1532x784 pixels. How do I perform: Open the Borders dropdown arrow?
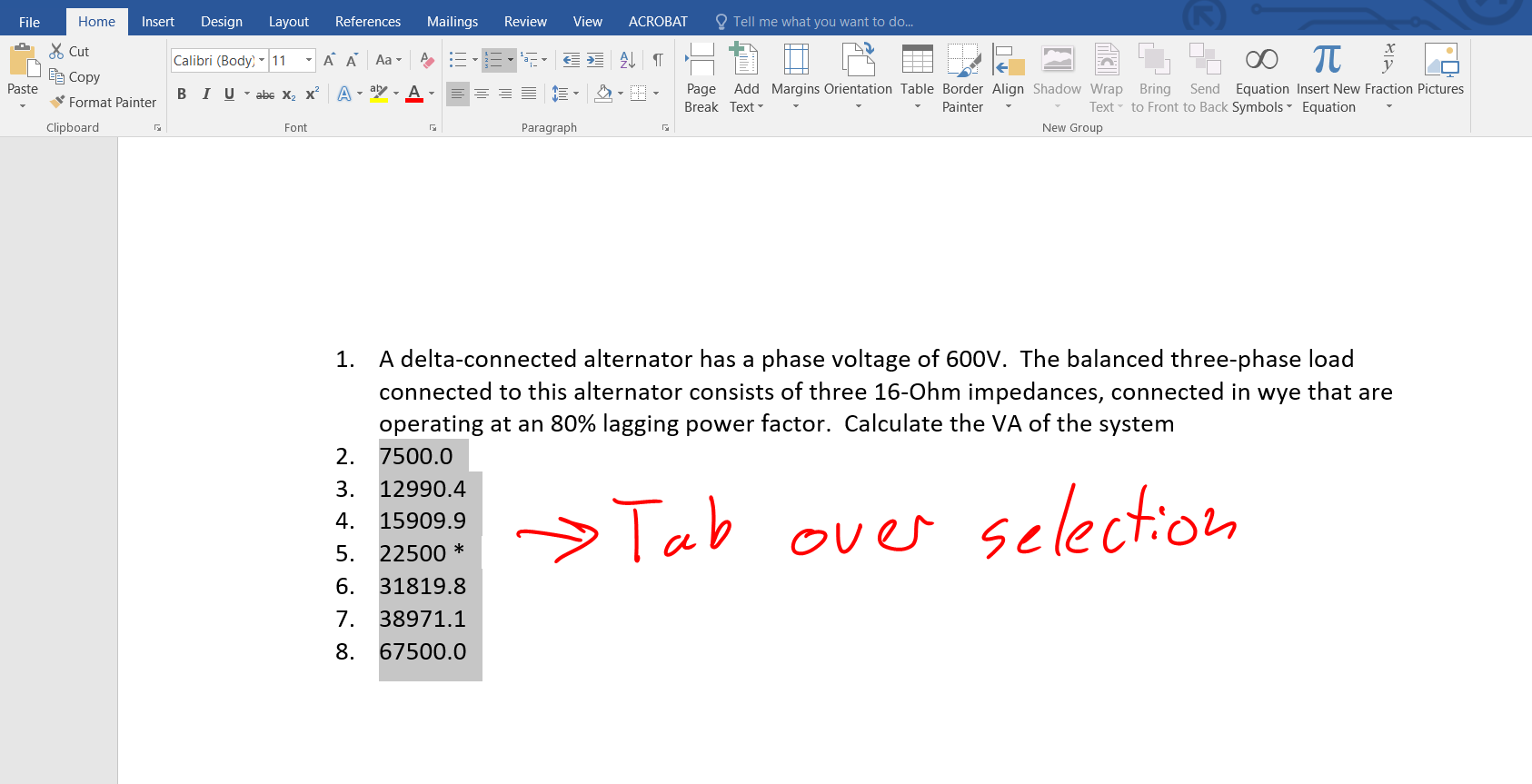pos(656,94)
